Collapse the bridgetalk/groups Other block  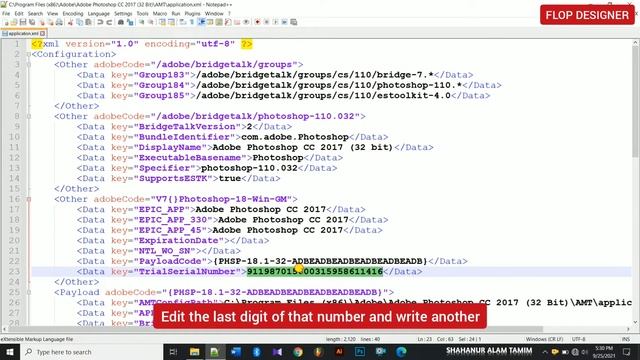[29, 64]
